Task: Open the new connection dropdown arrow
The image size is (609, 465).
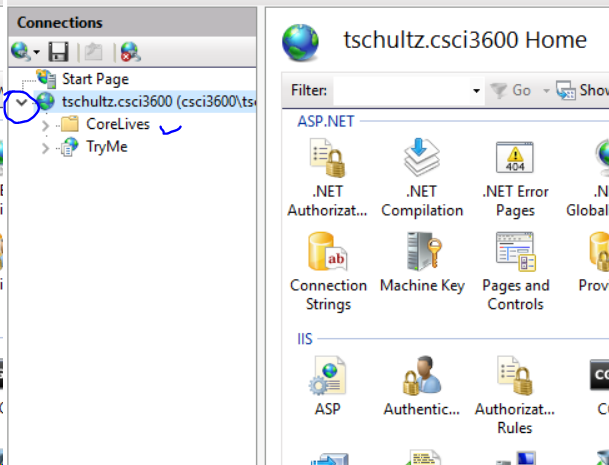Action: pyautogui.click(x=37, y=52)
